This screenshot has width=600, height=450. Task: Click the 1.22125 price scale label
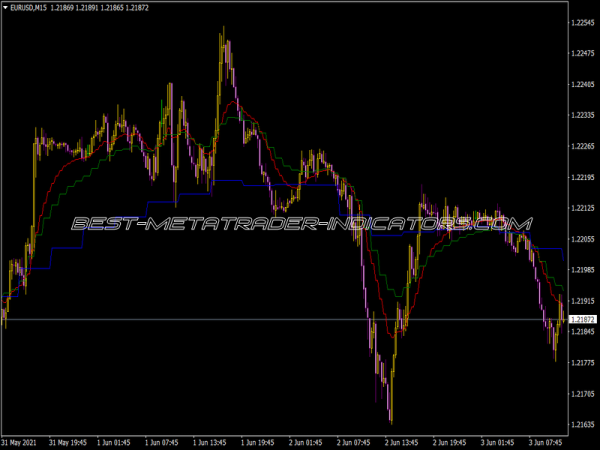click(583, 208)
